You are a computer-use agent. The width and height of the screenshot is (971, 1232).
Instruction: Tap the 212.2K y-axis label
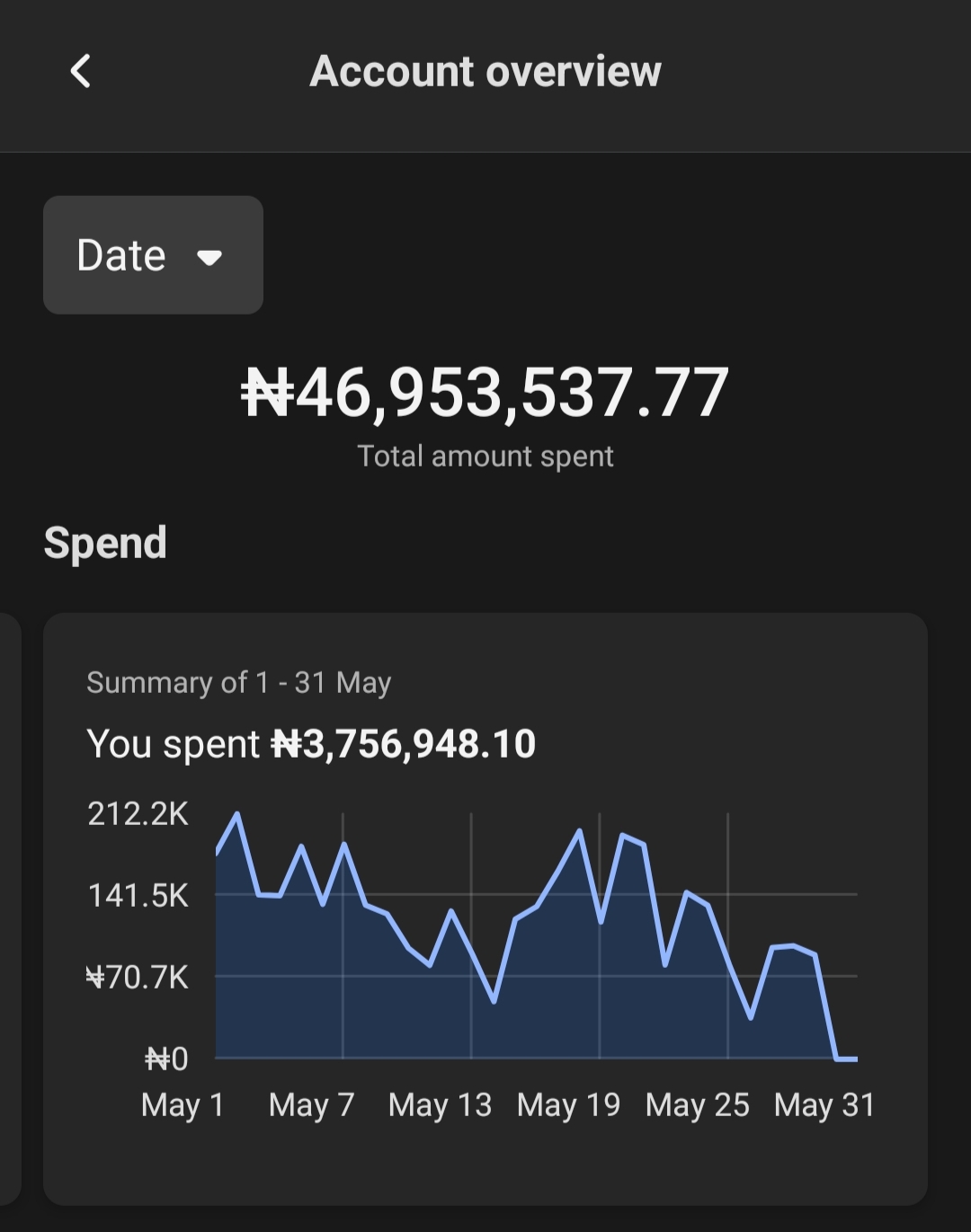coord(138,813)
